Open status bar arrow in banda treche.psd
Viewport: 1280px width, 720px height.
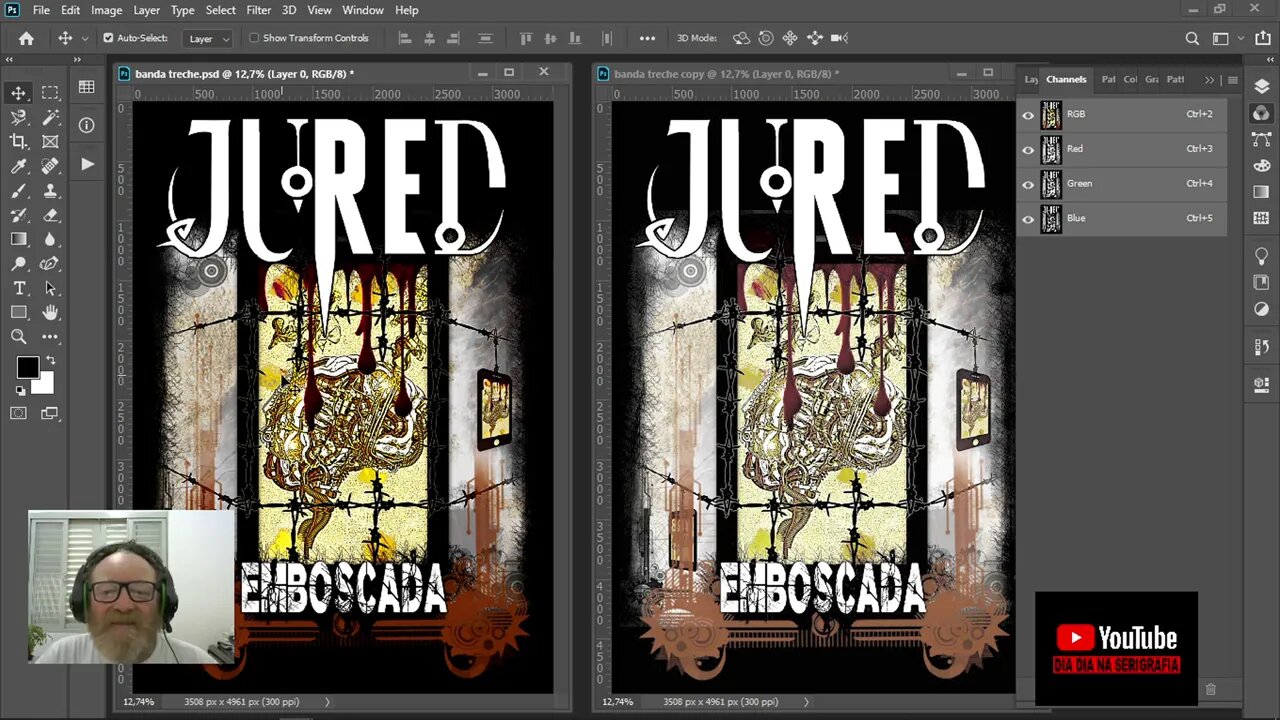coord(326,702)
